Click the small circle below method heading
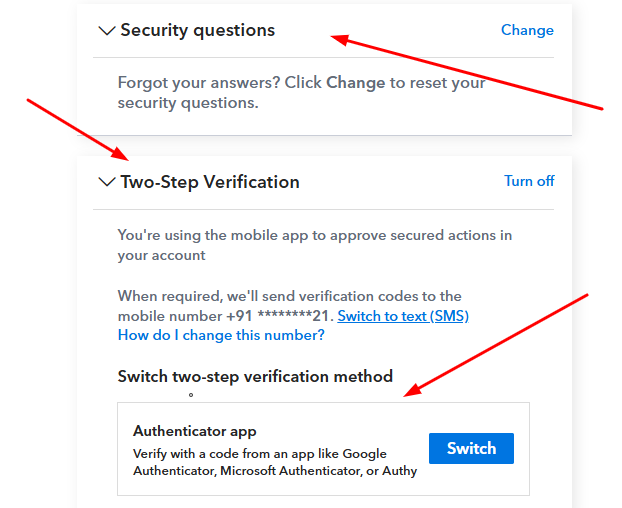This screenshot has width=622, height=508. [191, 395]
